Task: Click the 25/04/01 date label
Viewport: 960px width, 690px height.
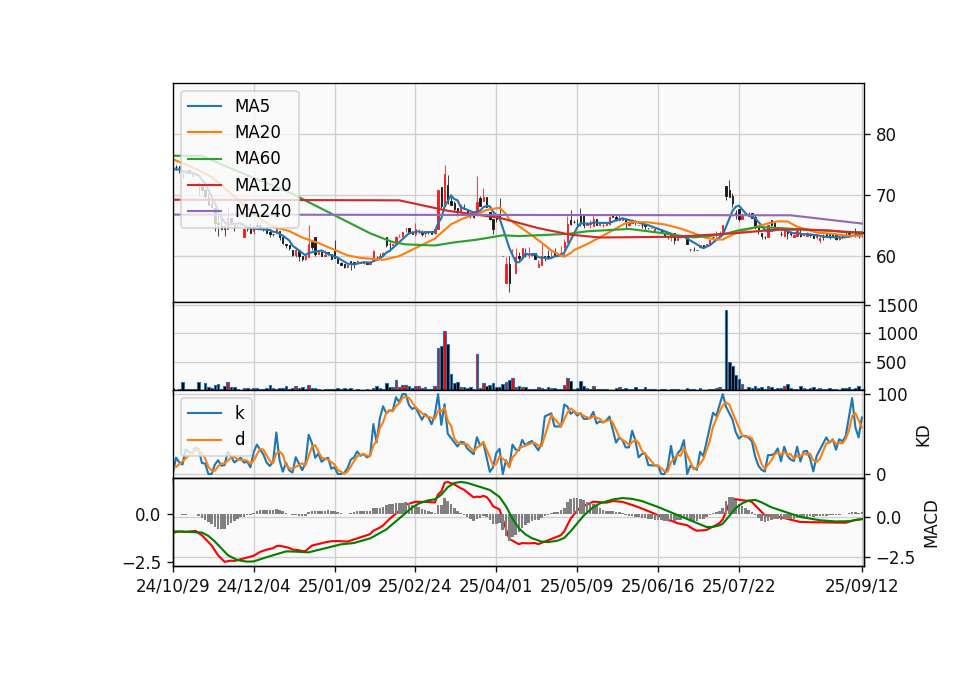Action: [495, 586]
